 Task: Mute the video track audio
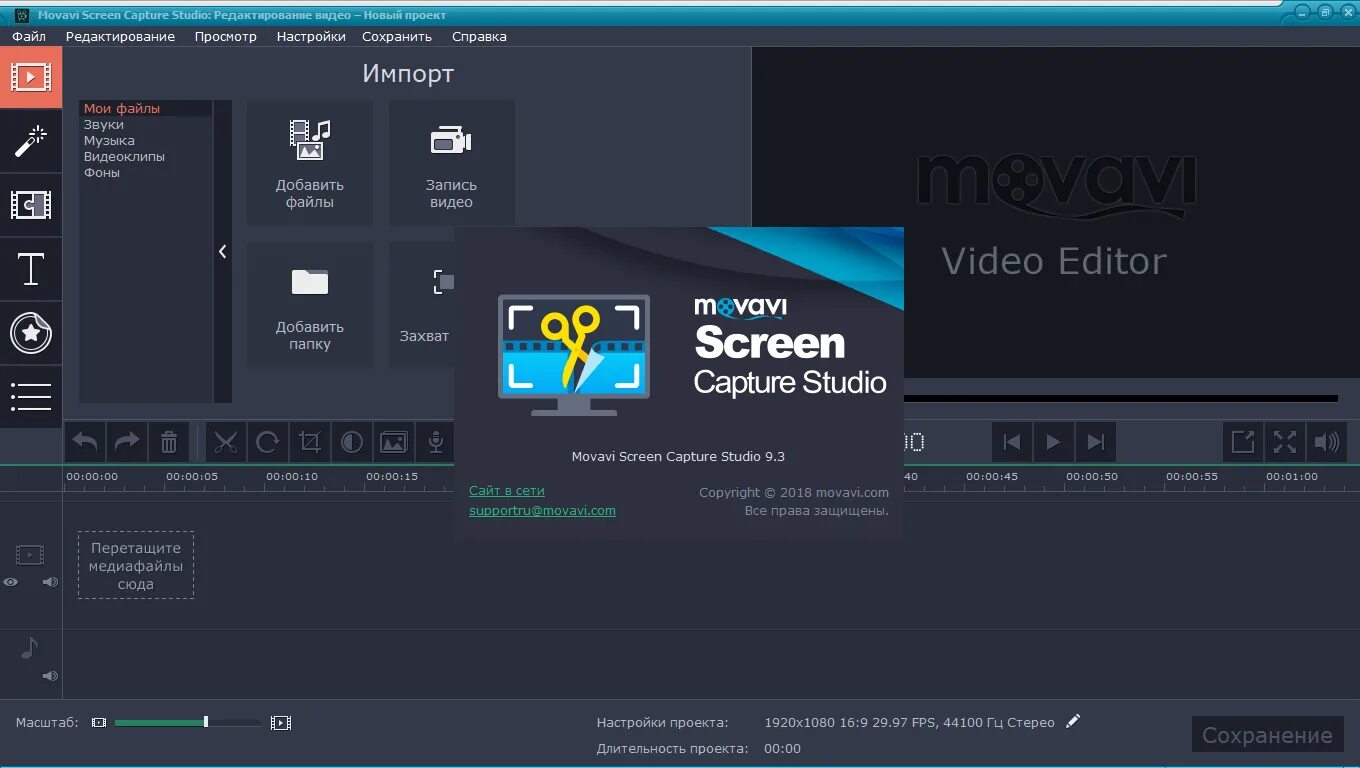click(50, 582)
